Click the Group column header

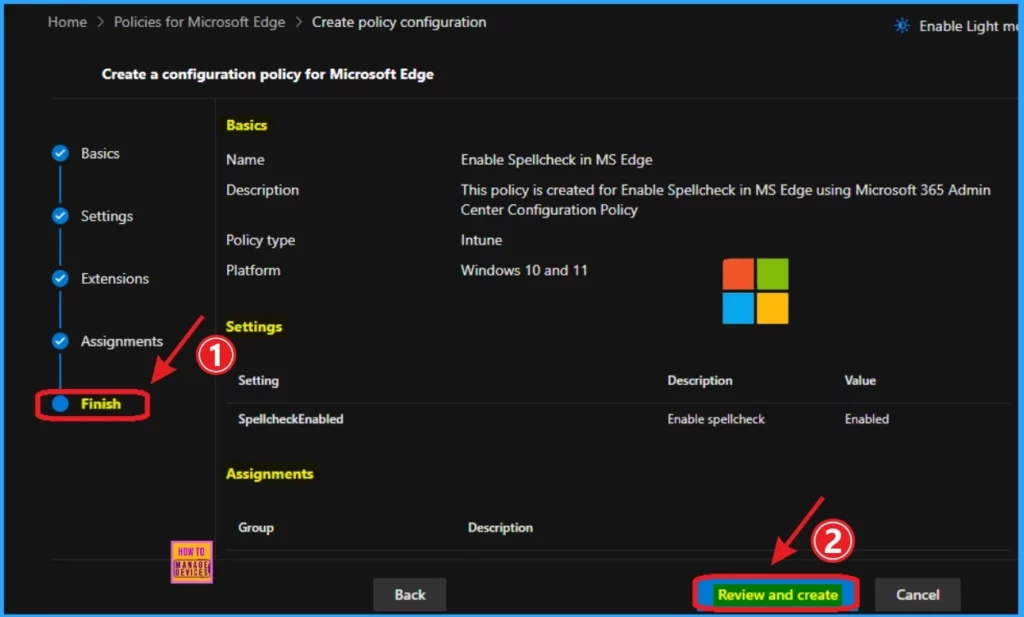[255, 528]
